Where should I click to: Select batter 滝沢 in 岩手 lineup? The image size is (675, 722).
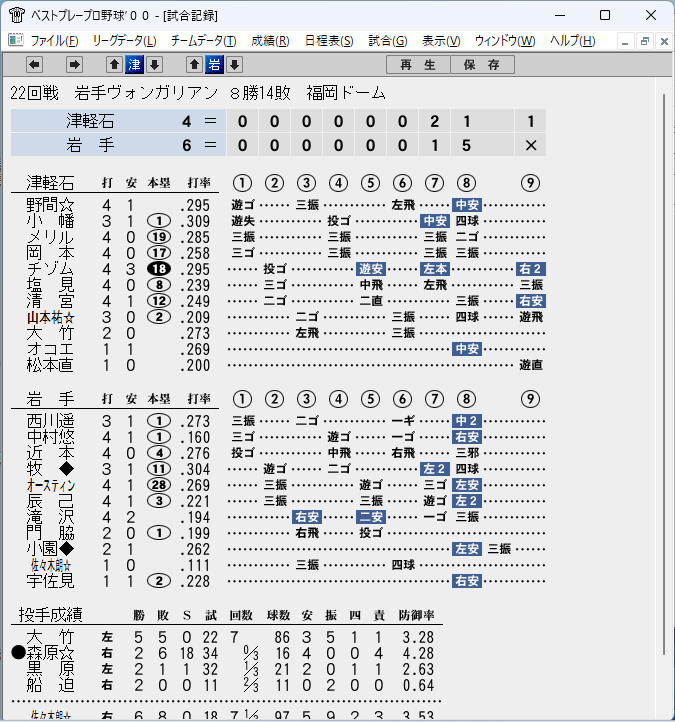pyautogui.click(x=51, y=518)
